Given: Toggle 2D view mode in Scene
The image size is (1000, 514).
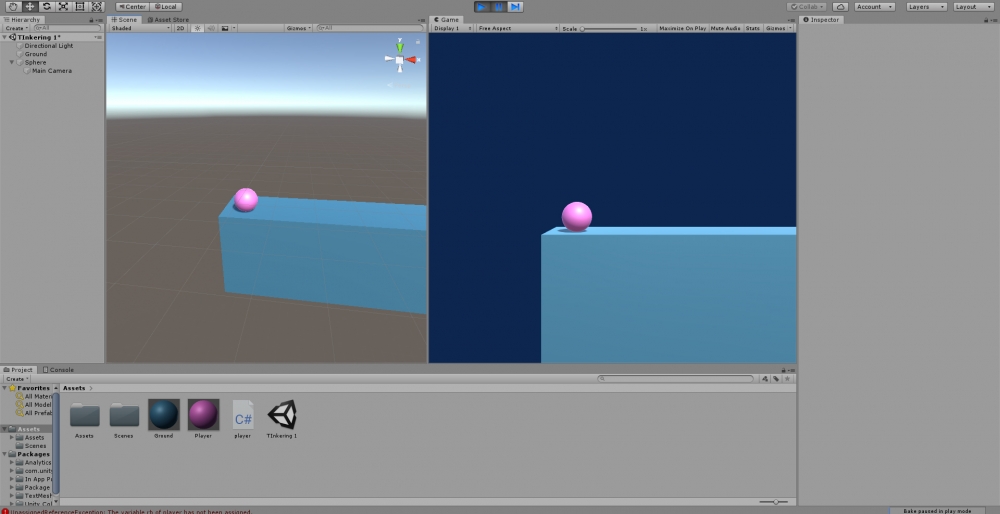Looking at the screenshot, I should (x=180, y=28).
